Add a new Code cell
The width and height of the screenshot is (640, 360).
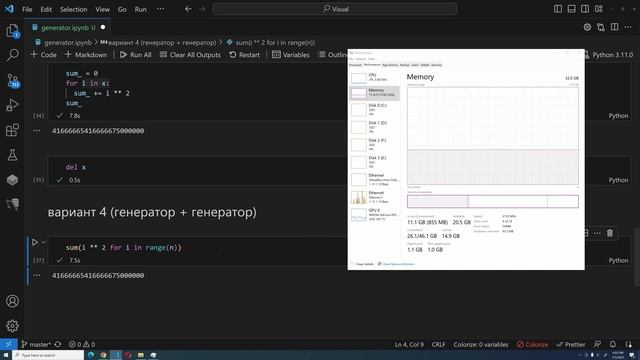pos(43,55)
